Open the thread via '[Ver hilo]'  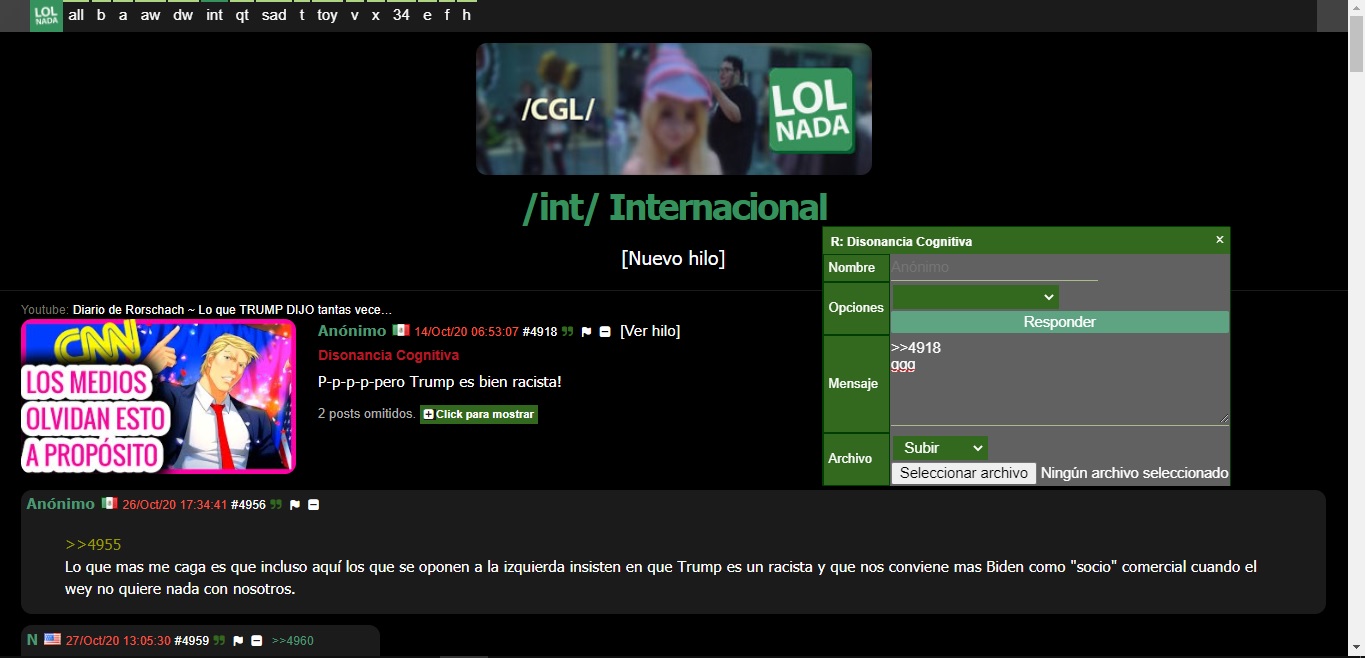pyautogui.click(x=650, y=331)
